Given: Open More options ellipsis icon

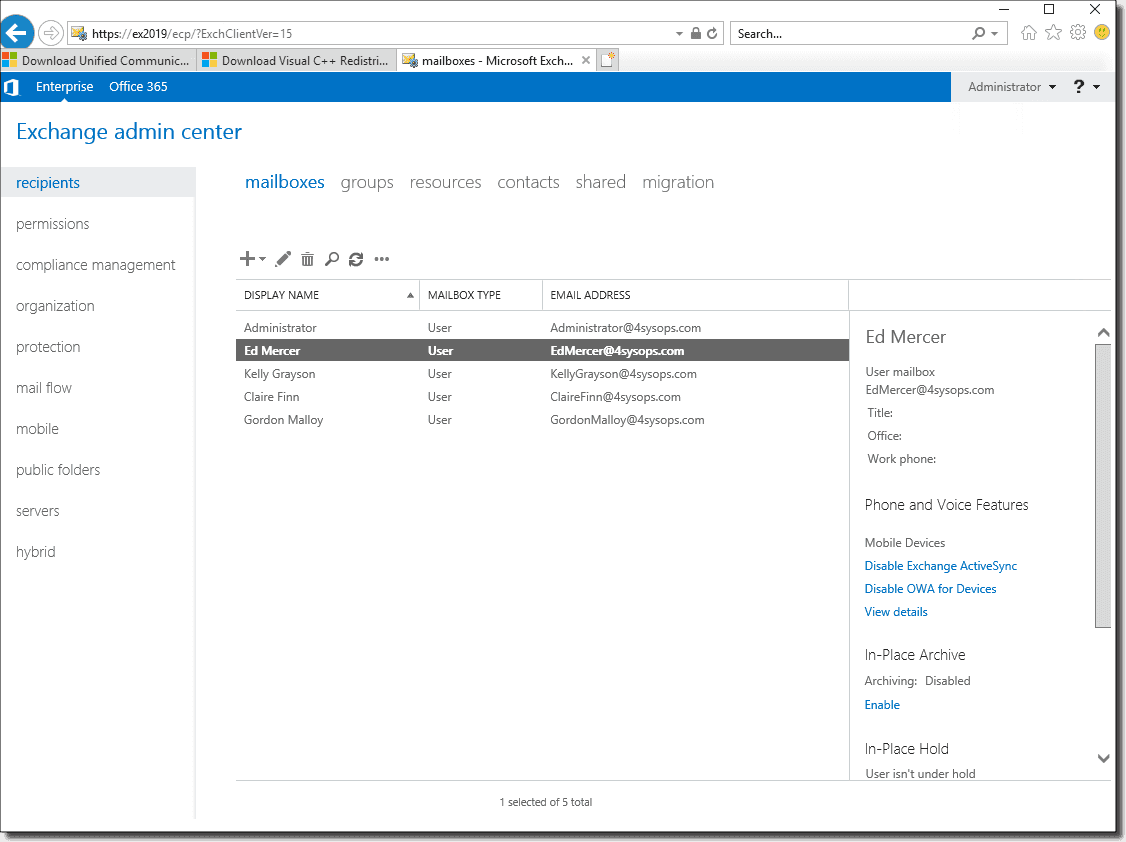Looking at the screenshot, I should [381, 259].
